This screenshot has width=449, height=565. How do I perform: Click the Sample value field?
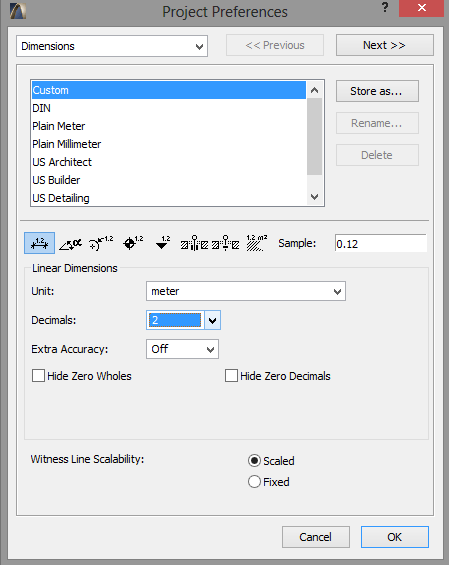pyautogui.click(x=381, y=244)
